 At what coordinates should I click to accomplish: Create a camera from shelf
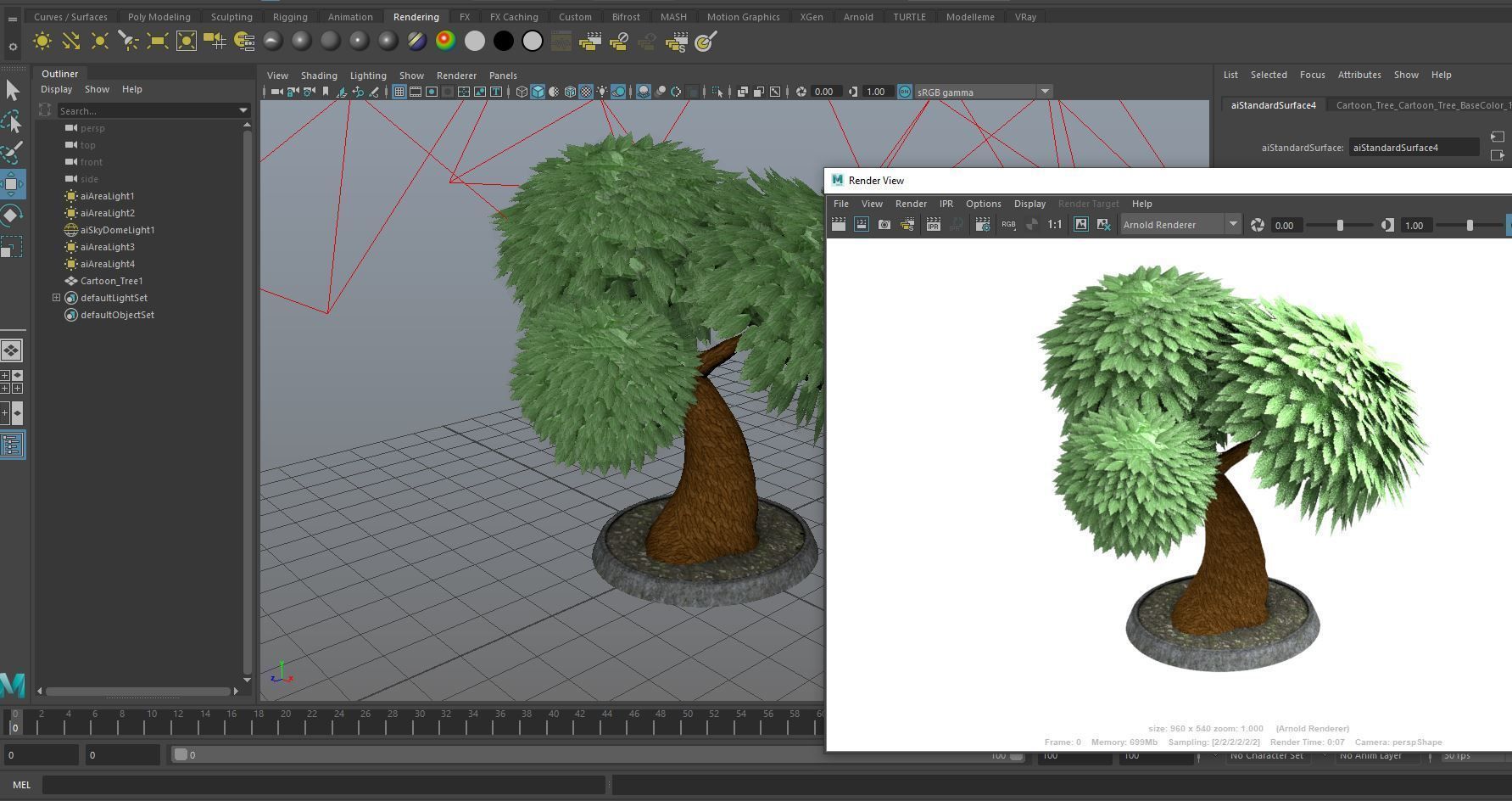tap(215, 41)
